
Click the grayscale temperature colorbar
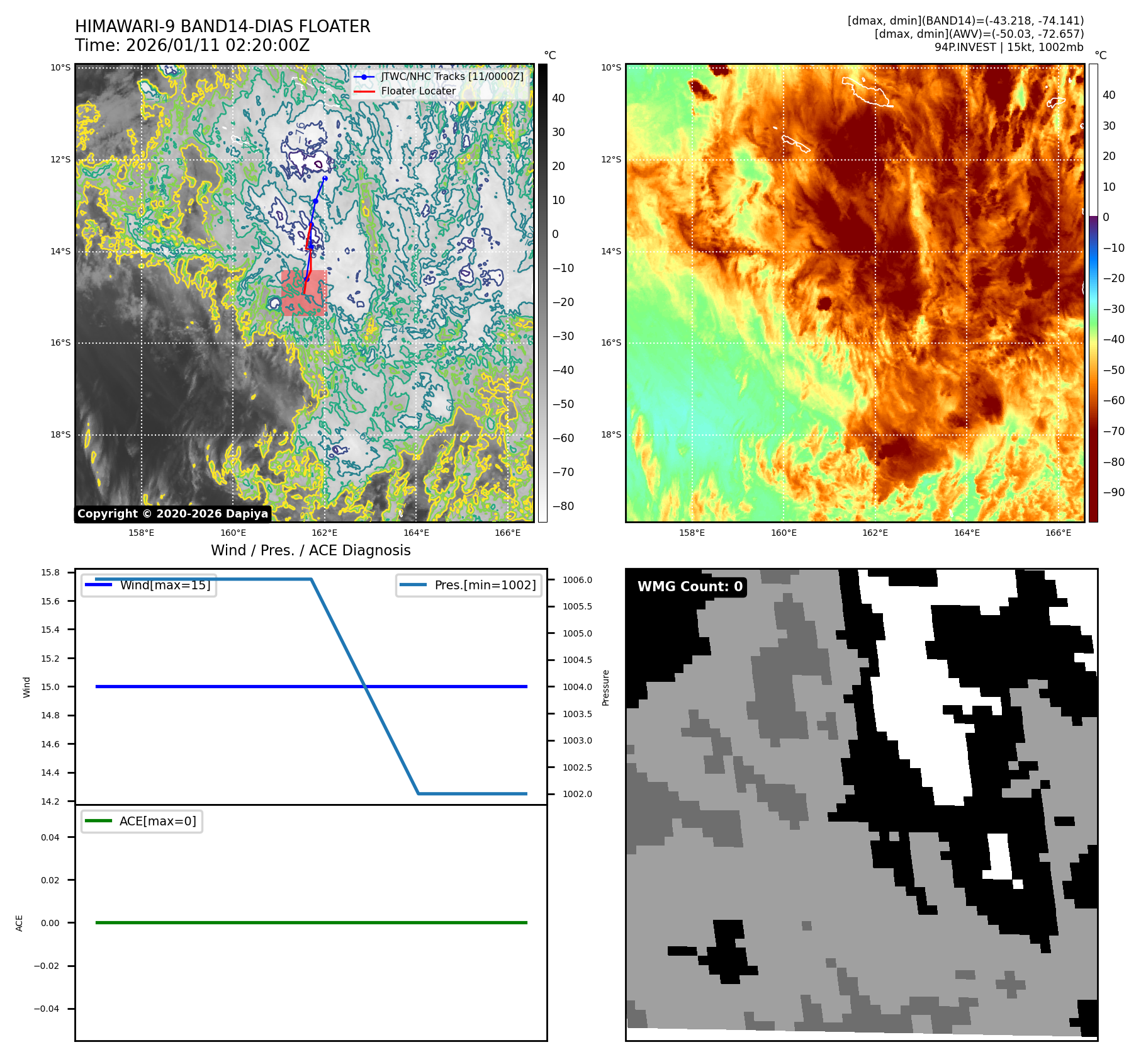click(542, 293)
